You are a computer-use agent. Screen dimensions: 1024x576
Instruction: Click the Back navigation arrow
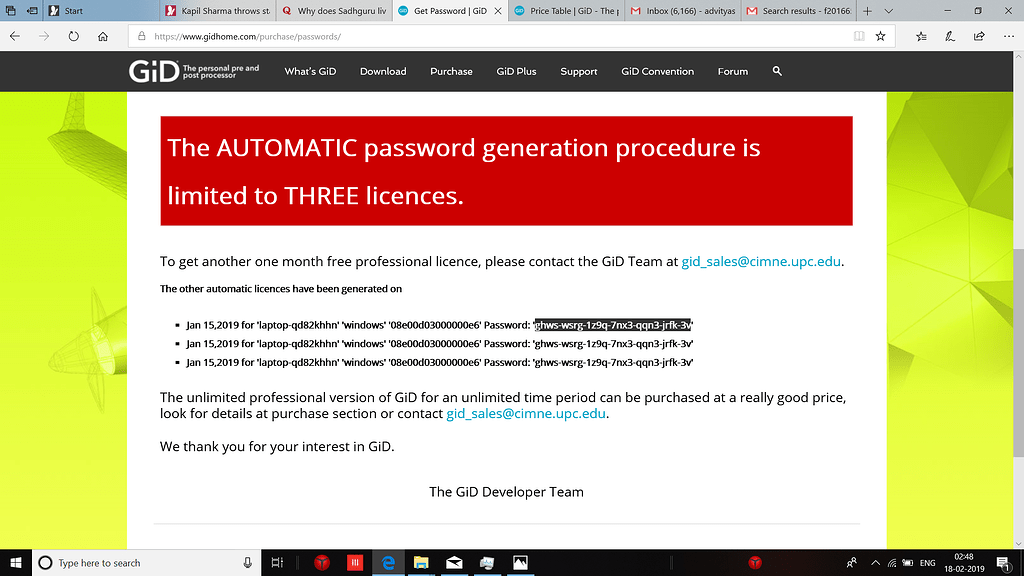tap(14, 35)
